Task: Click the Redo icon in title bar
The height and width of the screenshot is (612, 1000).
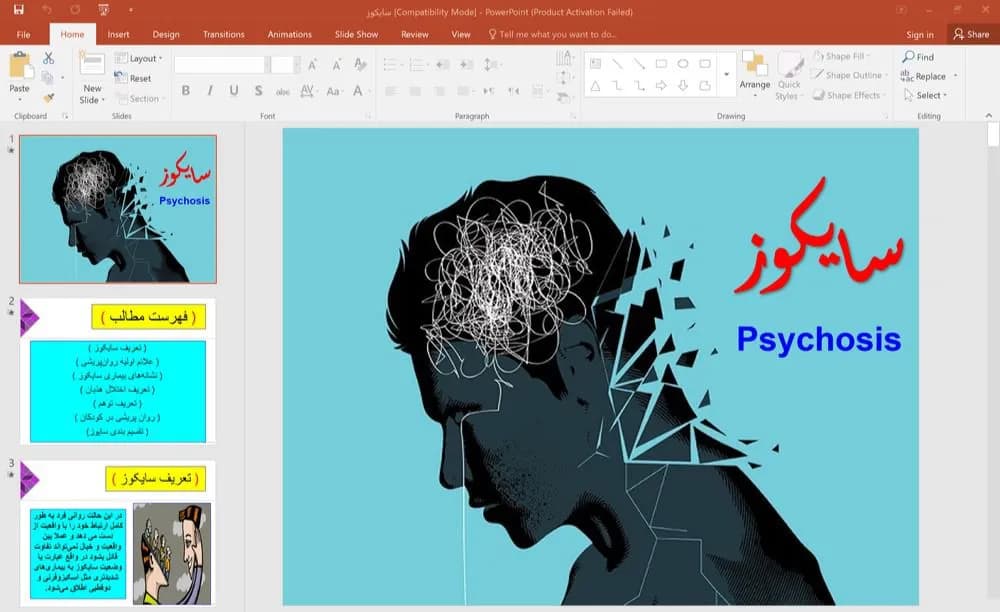Action: 75,10
